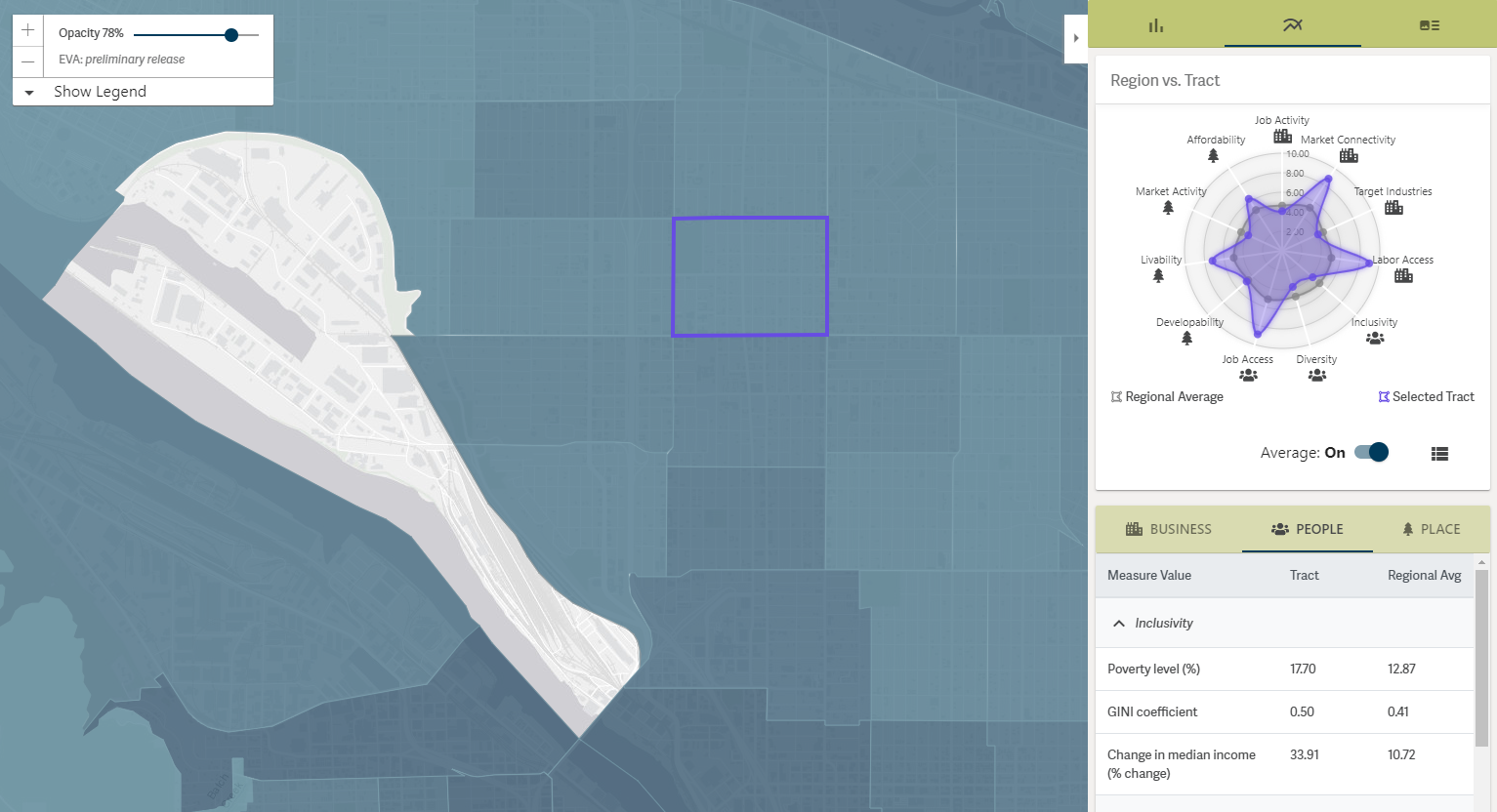The image size is (1497, 812).
Task: Click the table list icon beside Average toggle
Action: [x=1439, y=454]
